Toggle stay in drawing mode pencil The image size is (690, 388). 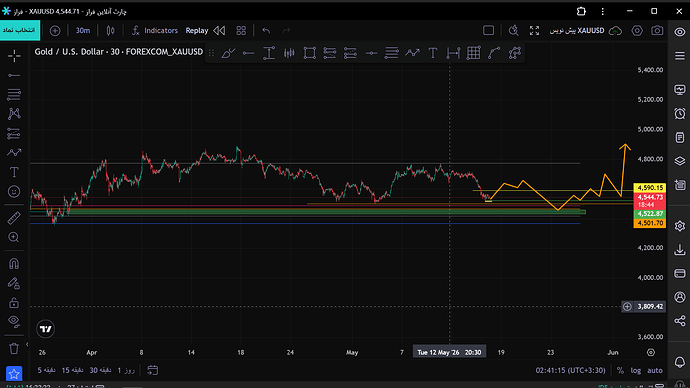(x=14, y=283)
